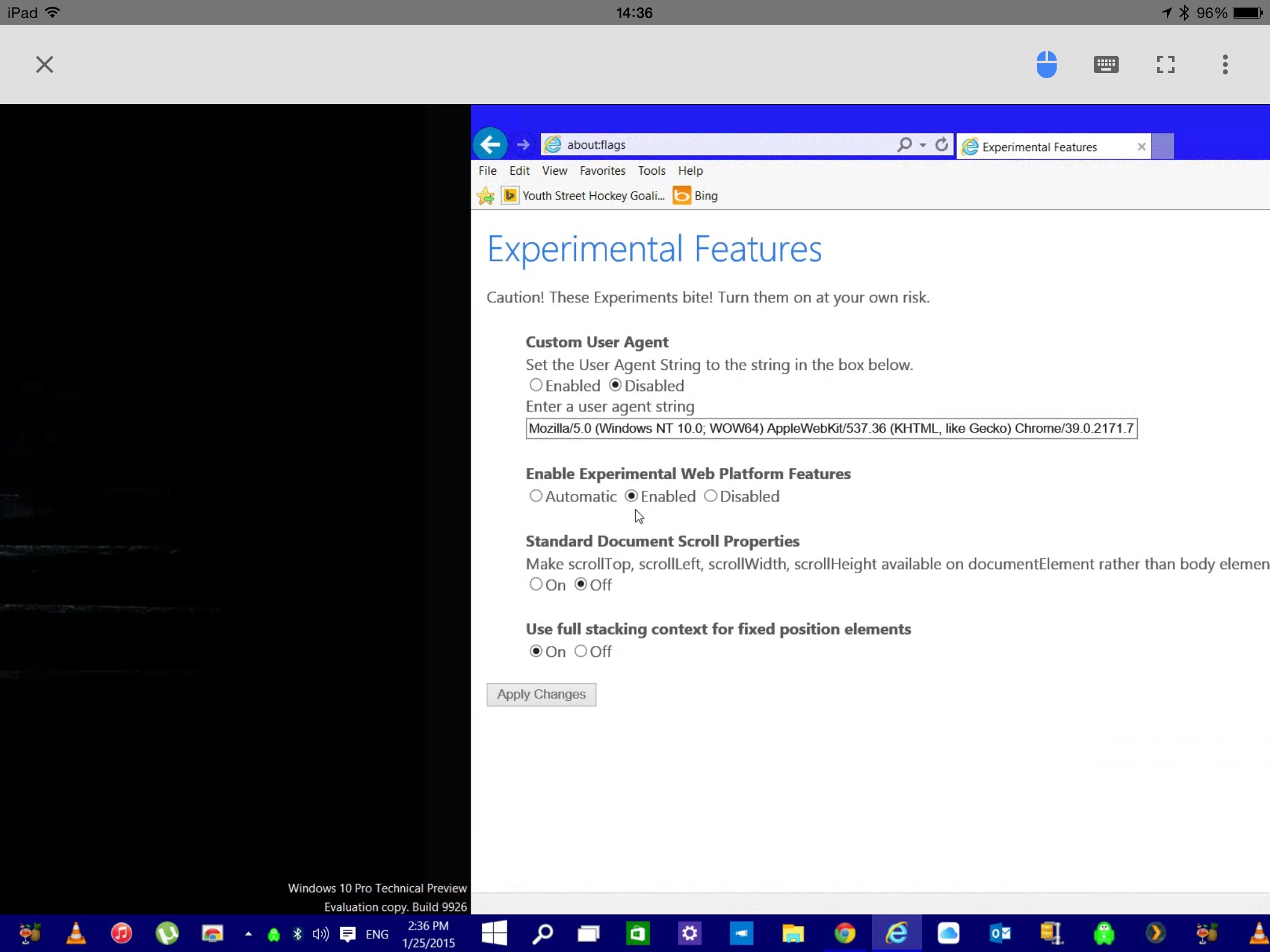This screenshot has height=952, width=1270.
Task: Turn On Standard Document Scroll Properties
Action: click(536, 584)
